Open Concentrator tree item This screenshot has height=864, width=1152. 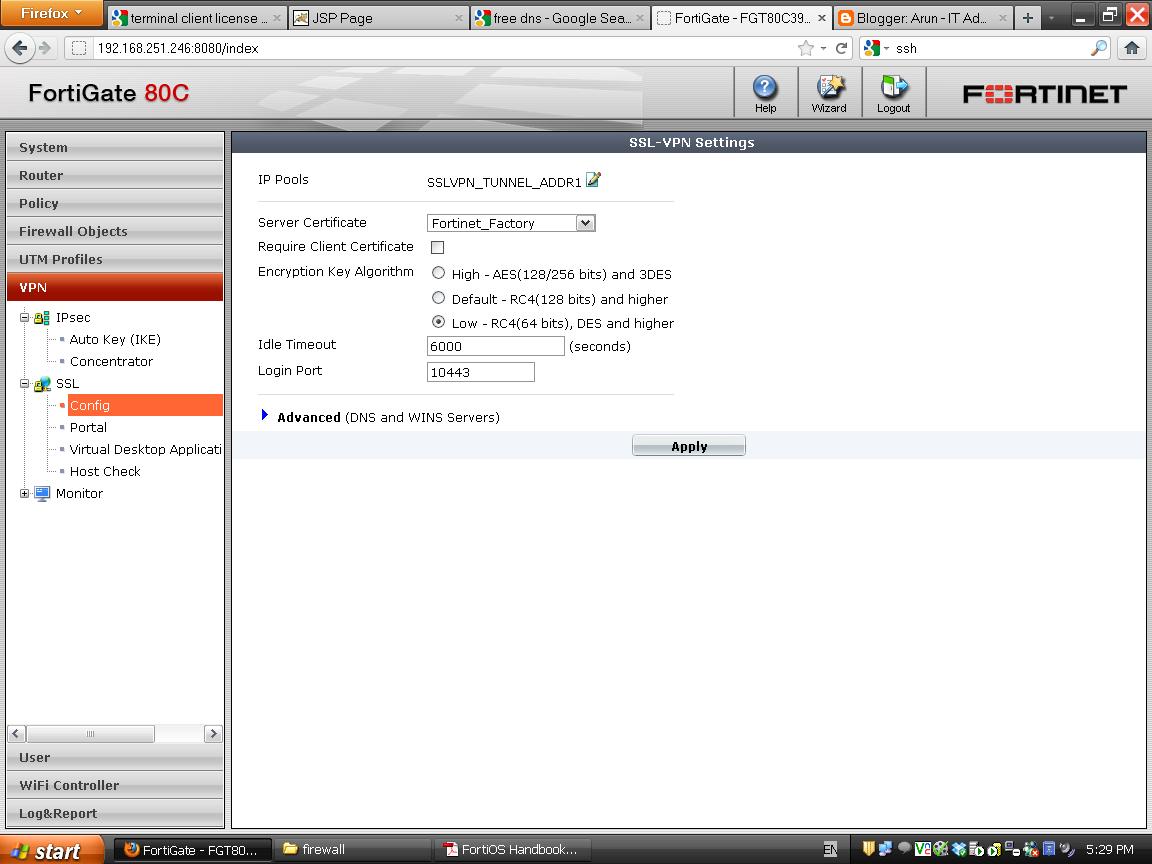[x=111, y=361]
